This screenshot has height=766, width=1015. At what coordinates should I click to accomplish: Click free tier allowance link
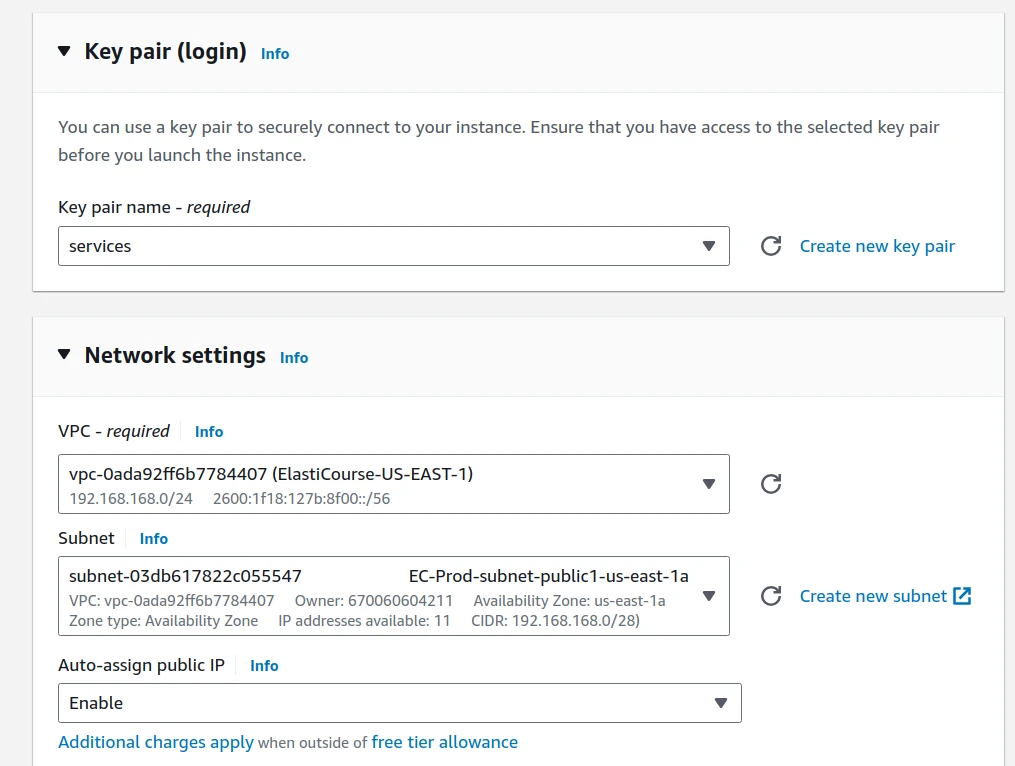pyautogui.click(x=445, y=742)
